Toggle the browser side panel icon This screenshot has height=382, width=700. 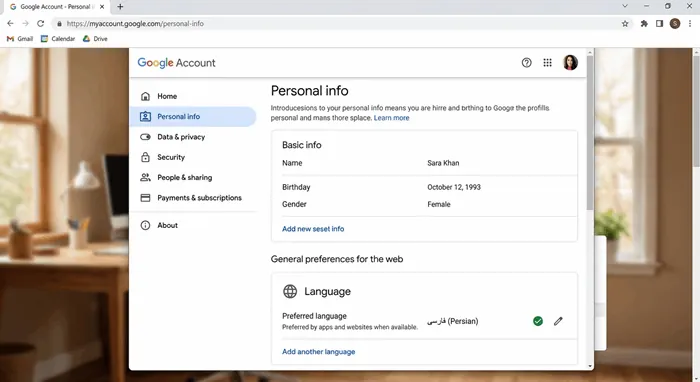659,24
